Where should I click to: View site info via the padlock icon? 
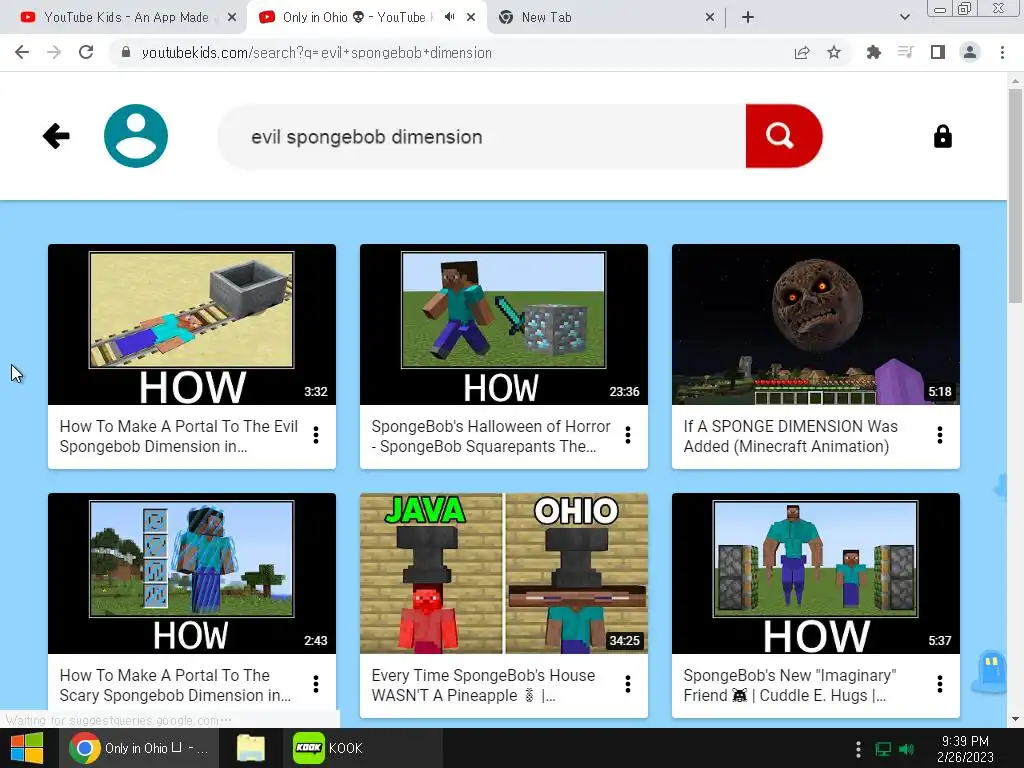(x=126, y=52)
